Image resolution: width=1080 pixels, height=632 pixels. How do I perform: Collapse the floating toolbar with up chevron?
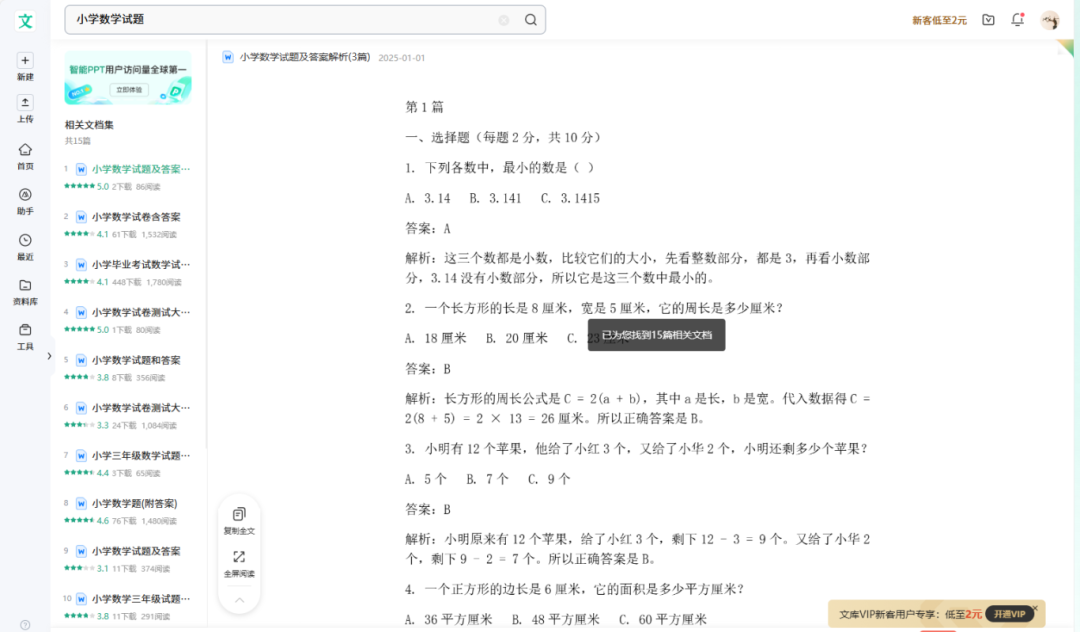point(239,600)
